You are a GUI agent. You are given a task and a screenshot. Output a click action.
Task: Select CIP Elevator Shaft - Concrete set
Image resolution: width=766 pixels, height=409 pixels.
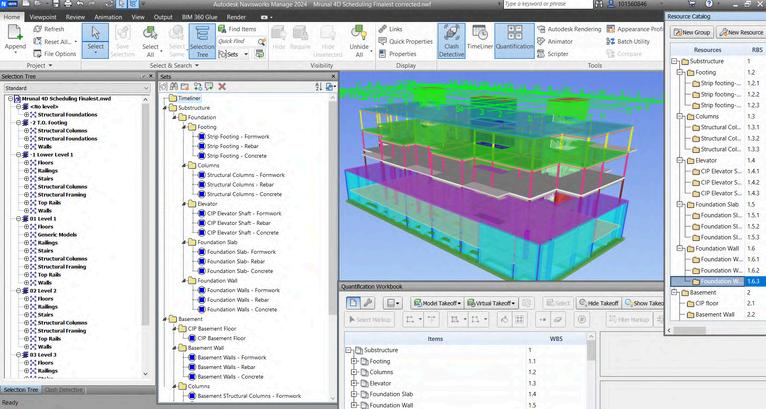pyautogui.click(x=242, y=233)
